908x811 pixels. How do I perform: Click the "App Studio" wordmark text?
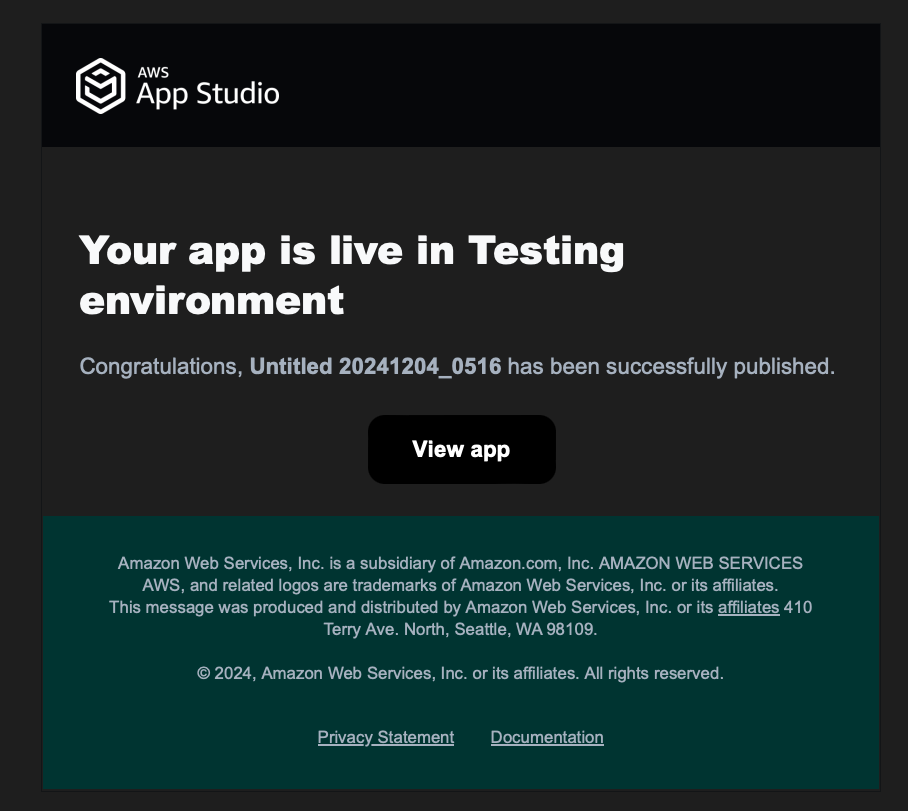click(x=208, y=94)
